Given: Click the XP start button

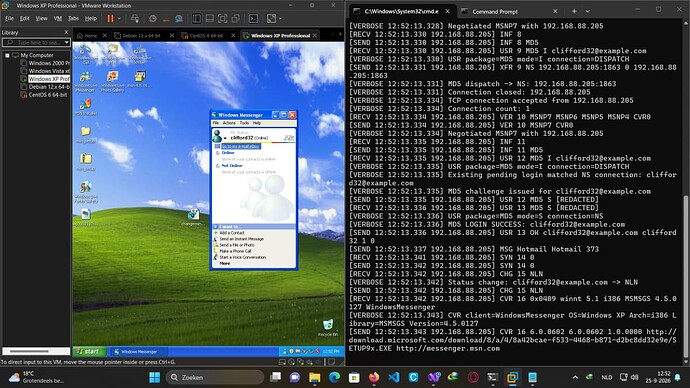Looking at the screenshot, I should (x=89, y=351).
